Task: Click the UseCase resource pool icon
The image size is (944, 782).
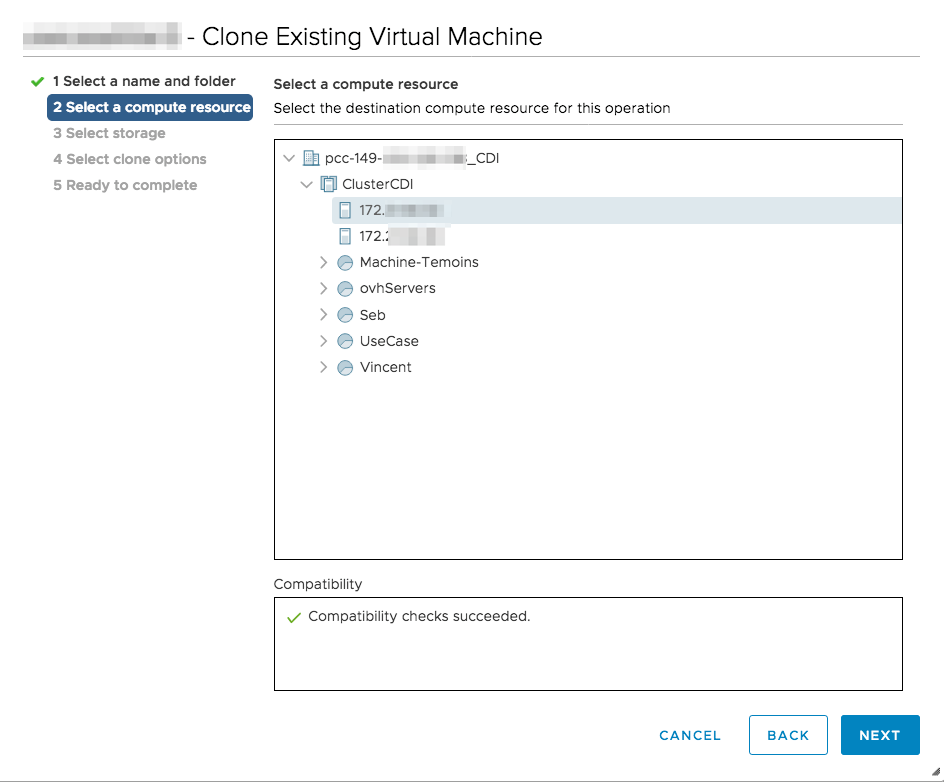Action: 344,340
